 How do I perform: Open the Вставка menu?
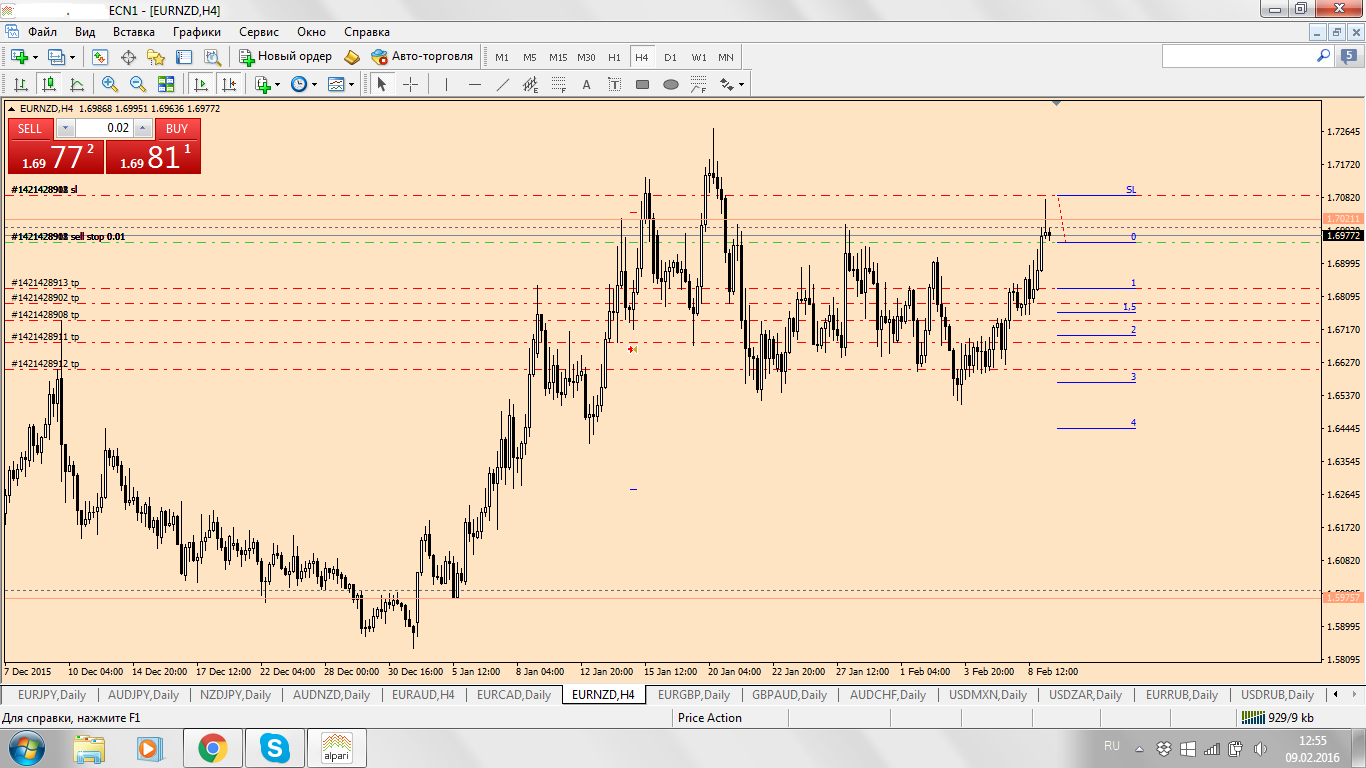click(x=134, y=31)
